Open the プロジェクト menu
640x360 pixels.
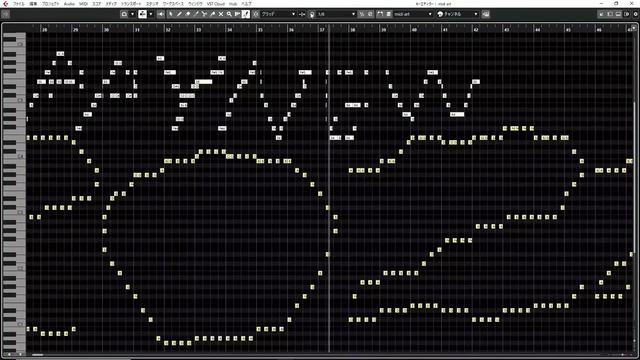pos(51,4)
